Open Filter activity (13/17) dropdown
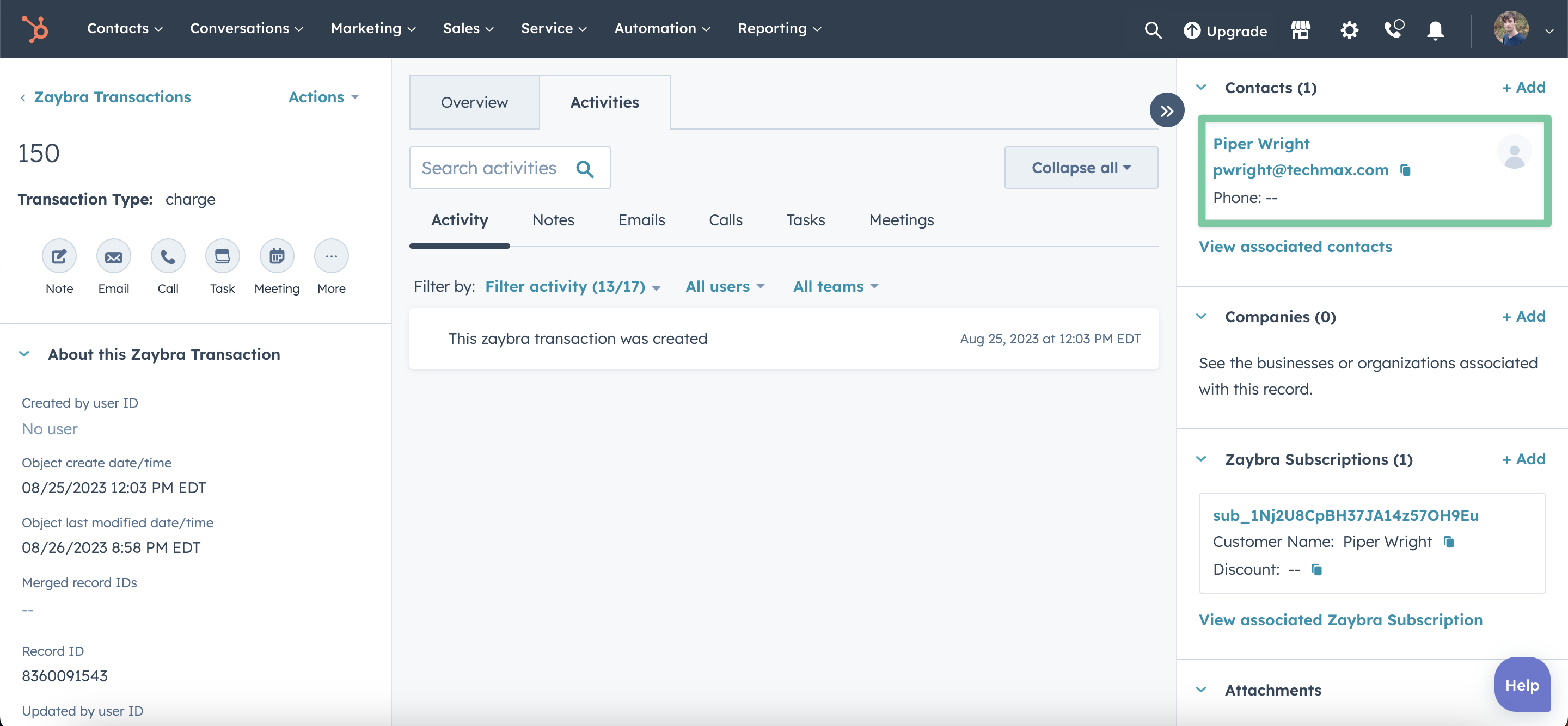Screen dimensions: 1568x726 572,287
